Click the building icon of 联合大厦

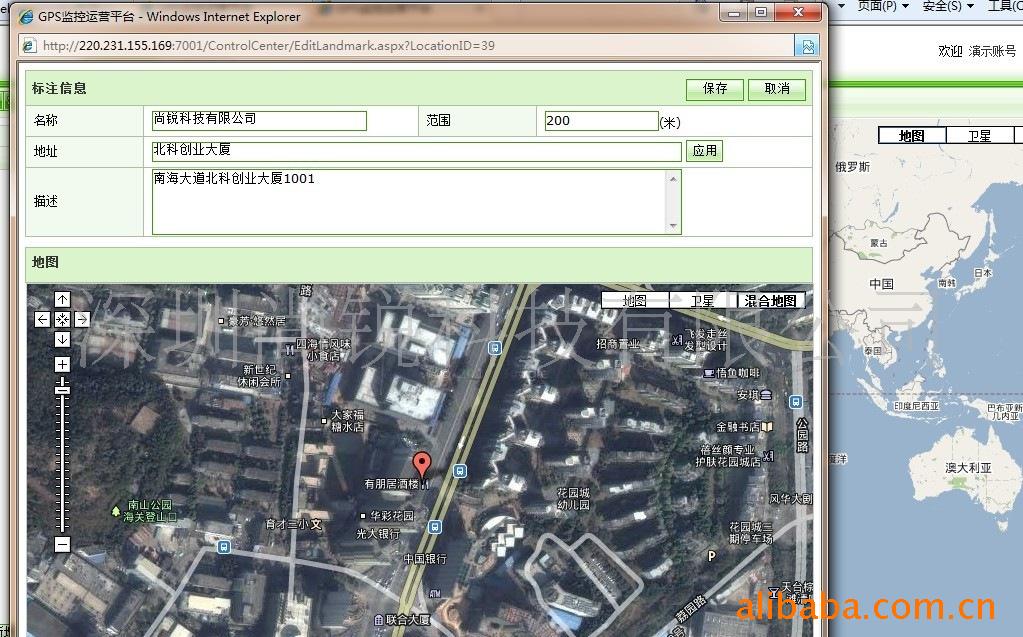[x=378, y=619]
